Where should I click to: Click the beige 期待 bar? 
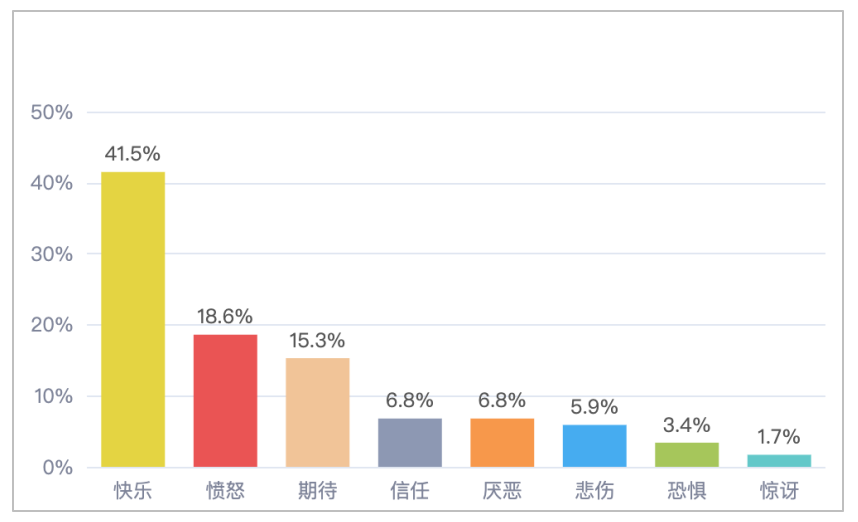[x=317, y=412]
